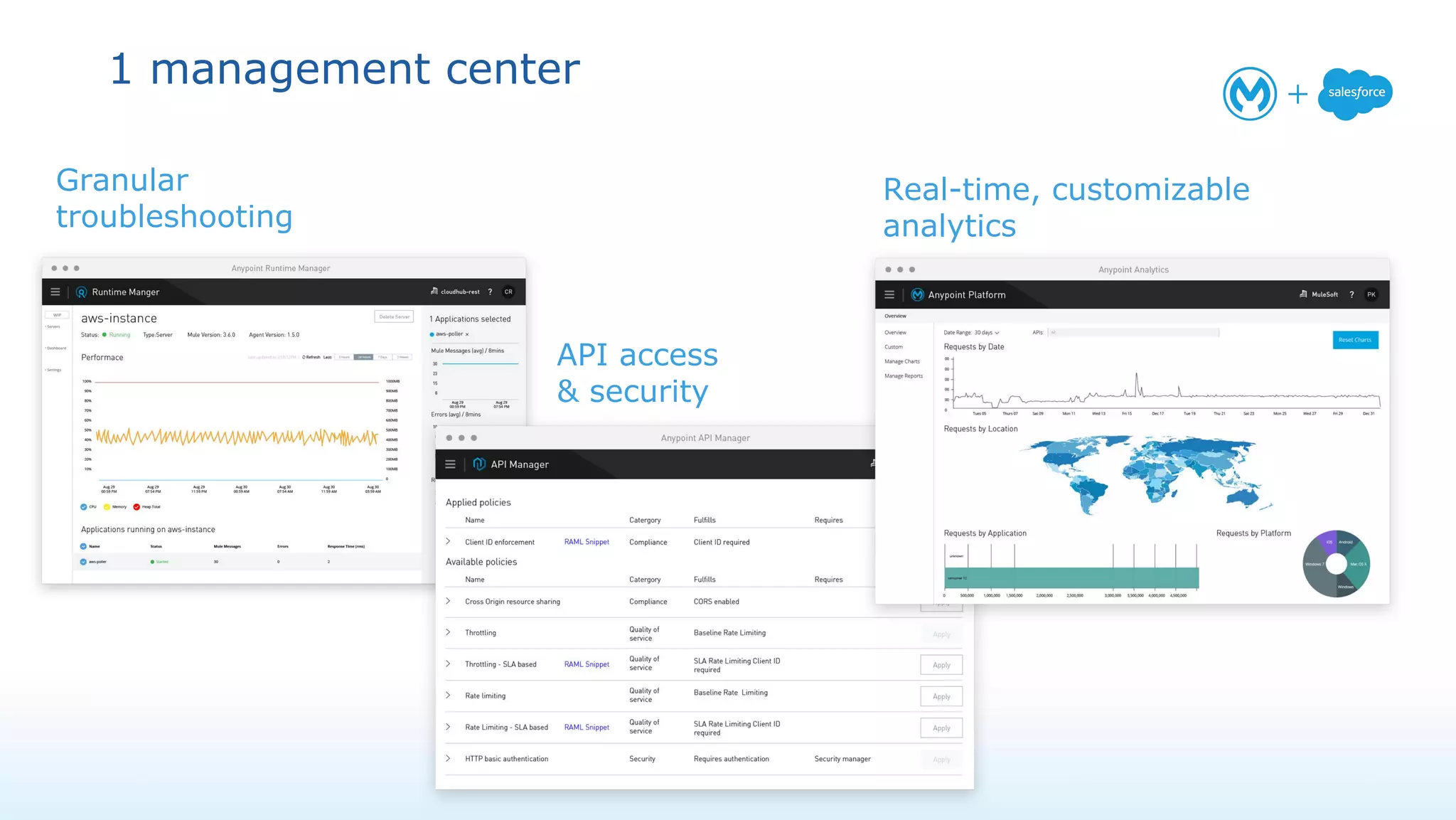The width and height of the screenshot is (1456, 820).
Task: Toggle the Heap Total series in legend
Action: [x=136, y=507]
